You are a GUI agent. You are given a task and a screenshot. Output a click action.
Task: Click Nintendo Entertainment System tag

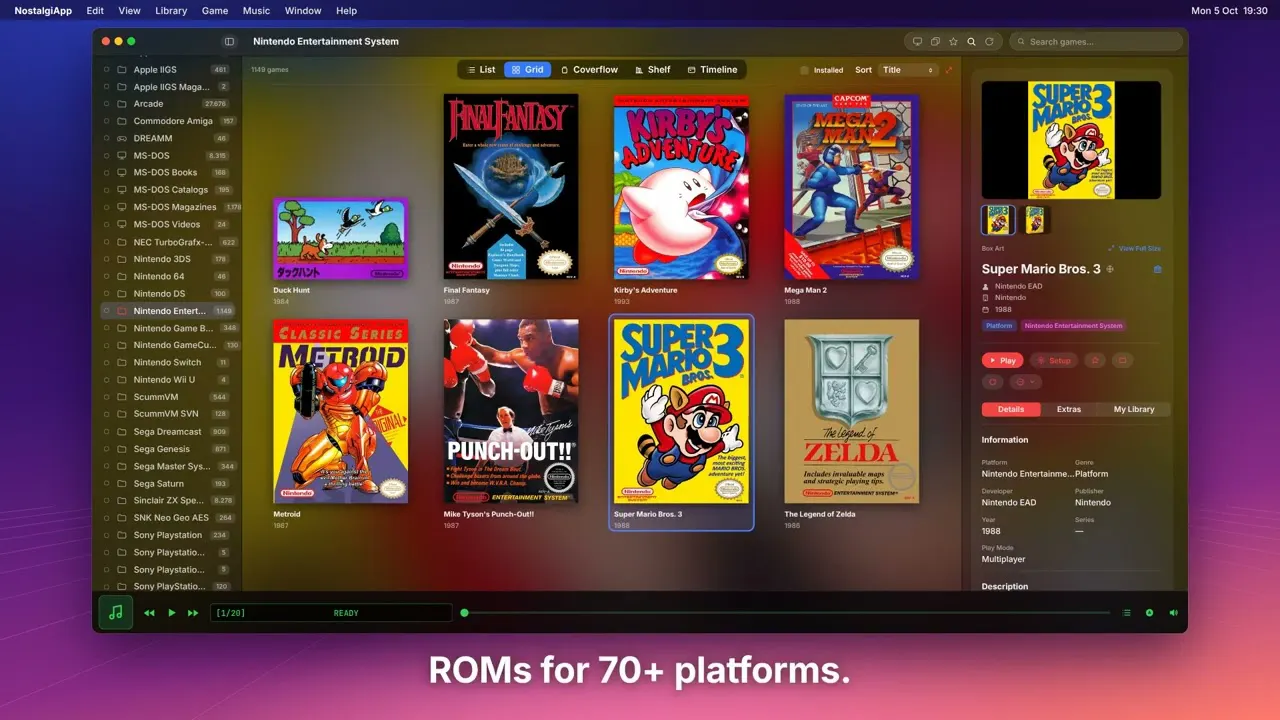coord(1073,326)
